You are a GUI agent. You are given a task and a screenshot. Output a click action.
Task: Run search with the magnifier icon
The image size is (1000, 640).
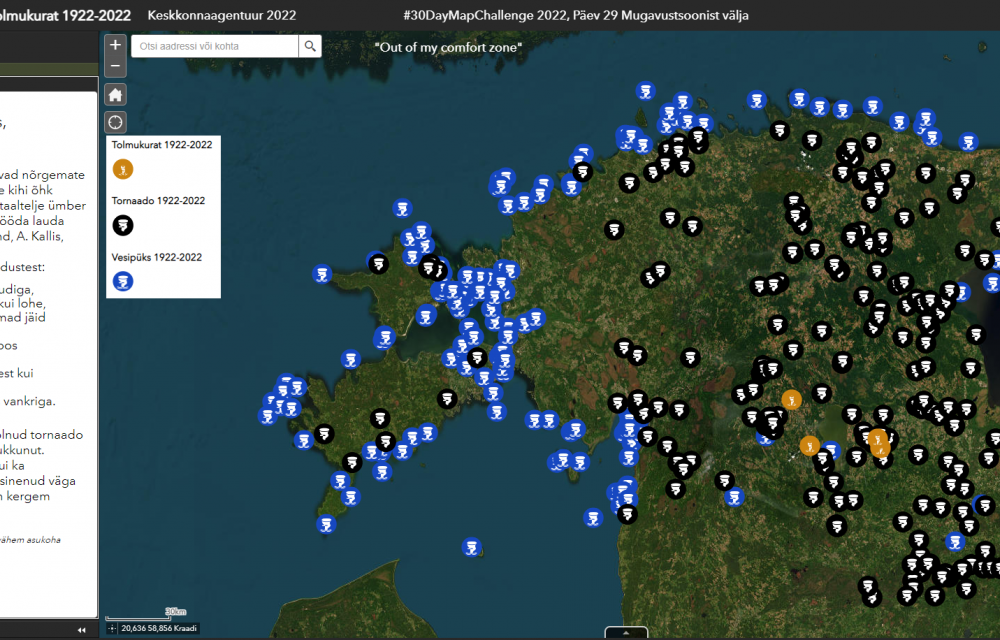coord(310,46)
